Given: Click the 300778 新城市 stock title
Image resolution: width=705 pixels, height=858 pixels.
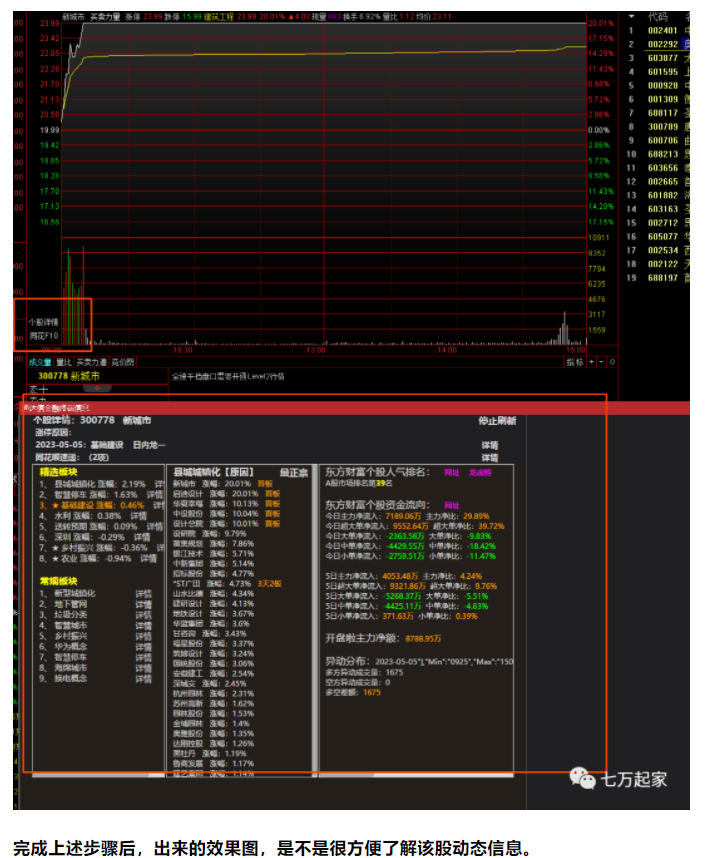Looking at the screenshot, I should point(69,376).
